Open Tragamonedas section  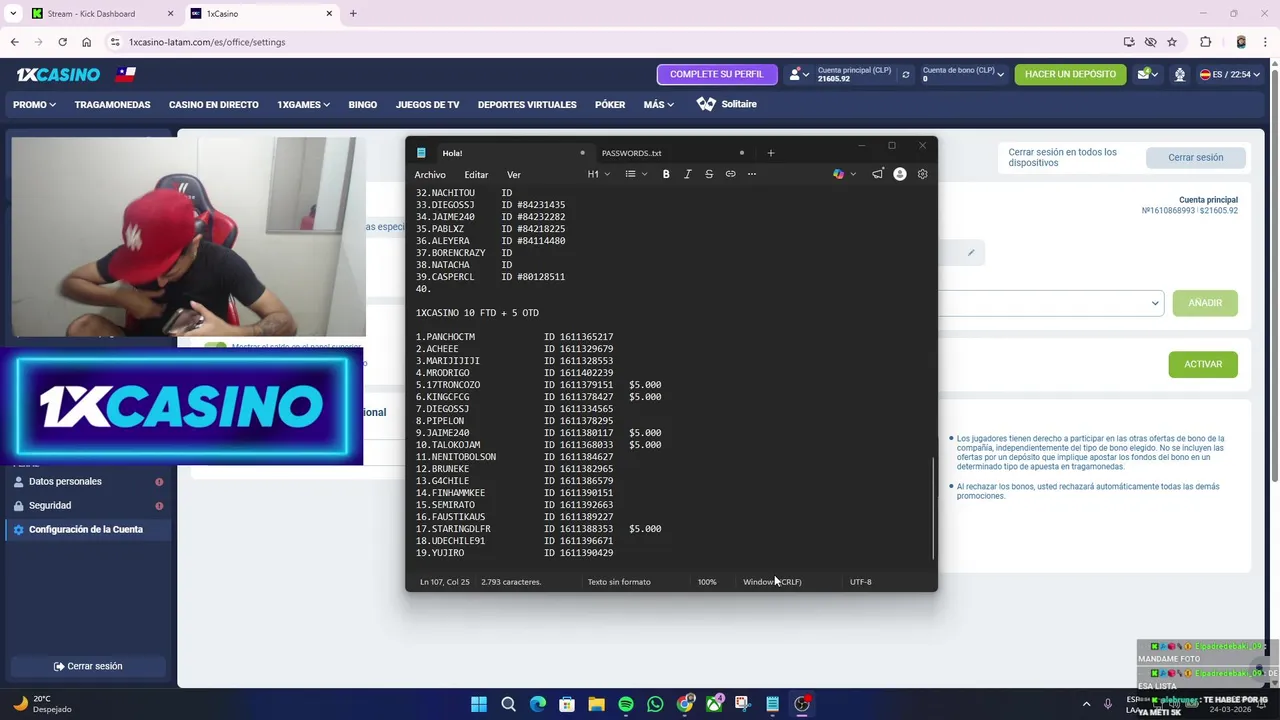point(112,104)
